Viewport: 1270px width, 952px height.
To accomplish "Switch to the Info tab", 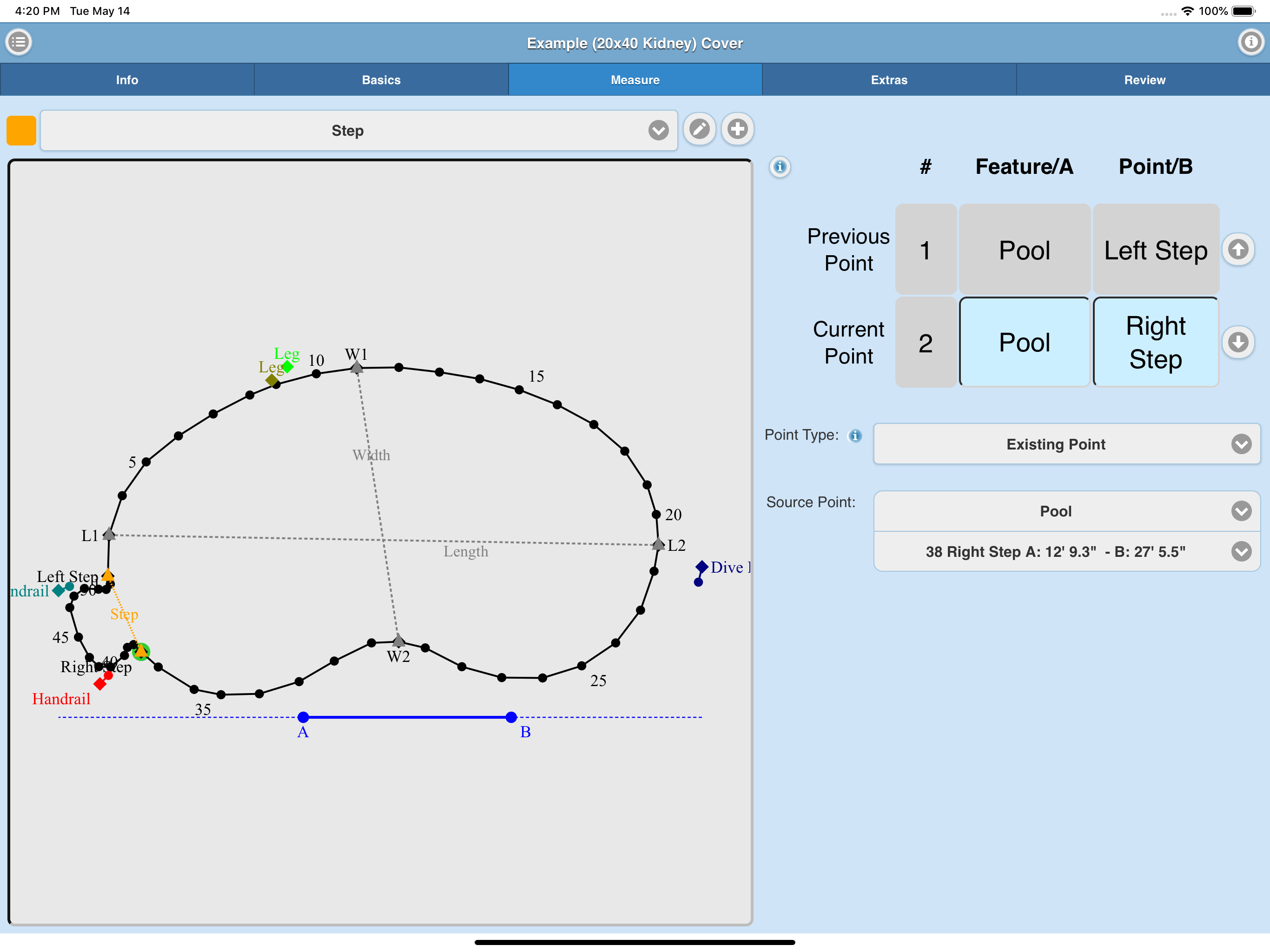I will coord(127,80).
